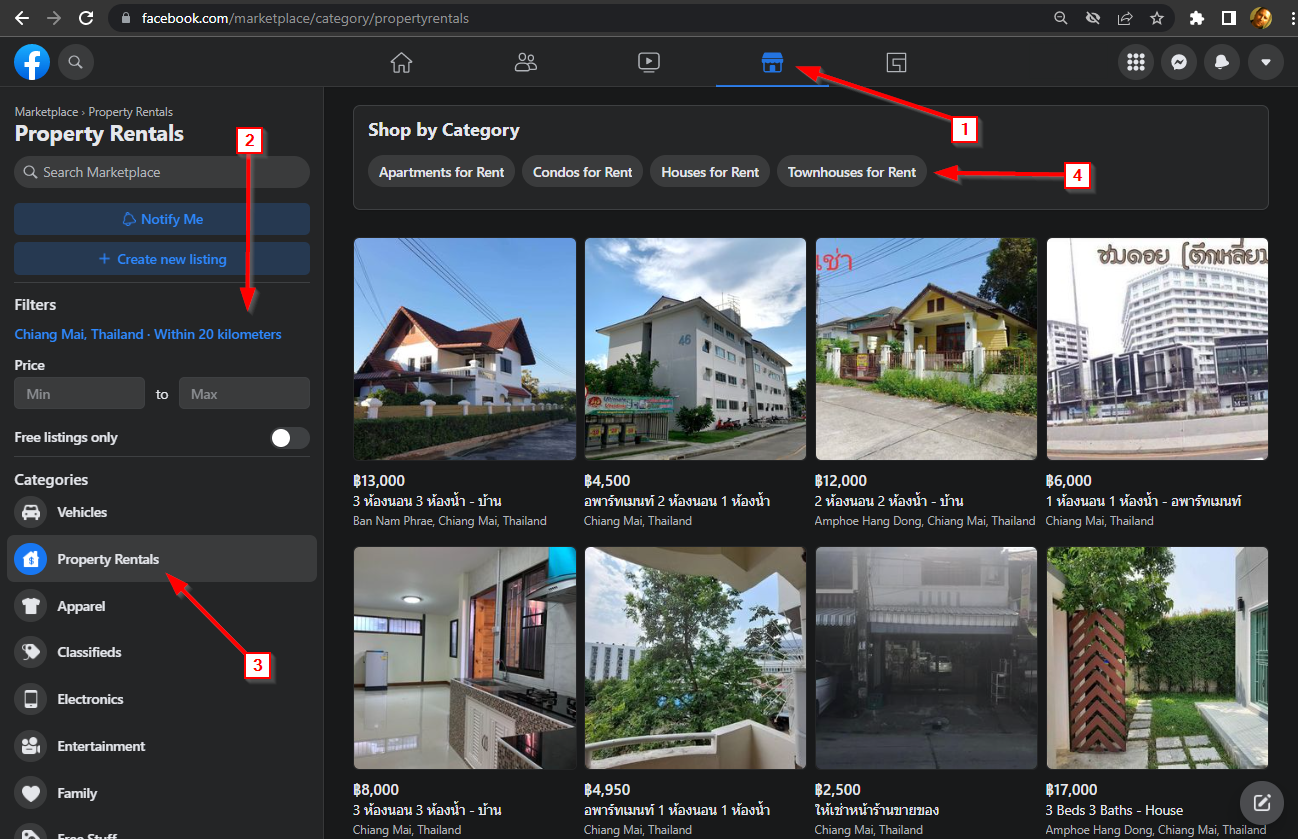
Task: Click the Facebook logo
Action: click(32, 63)
